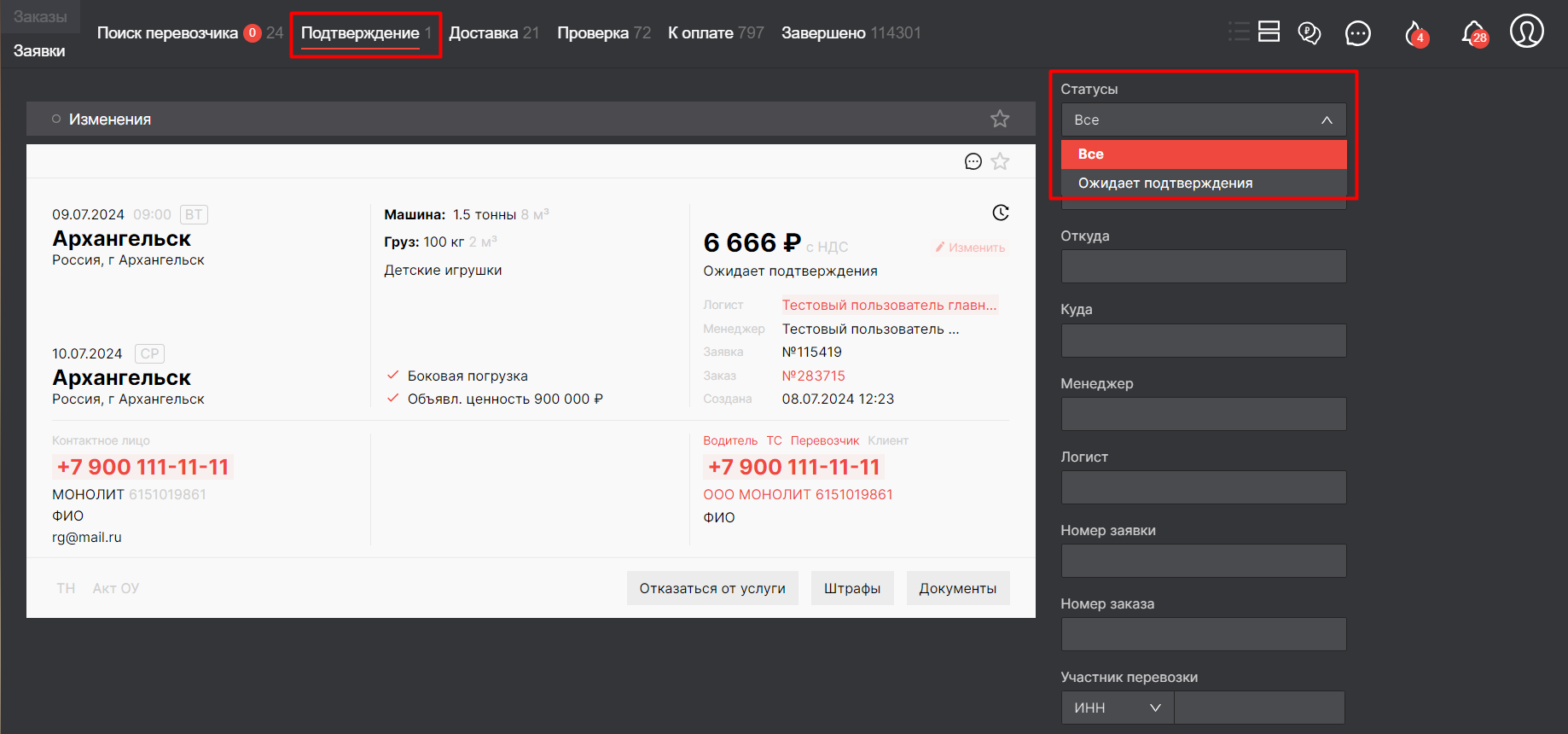The height and width of the screenshot is (734, 1568).
Task: Select the Водитель contact tab
Action: pyautogui.click(x=730, y=440)
